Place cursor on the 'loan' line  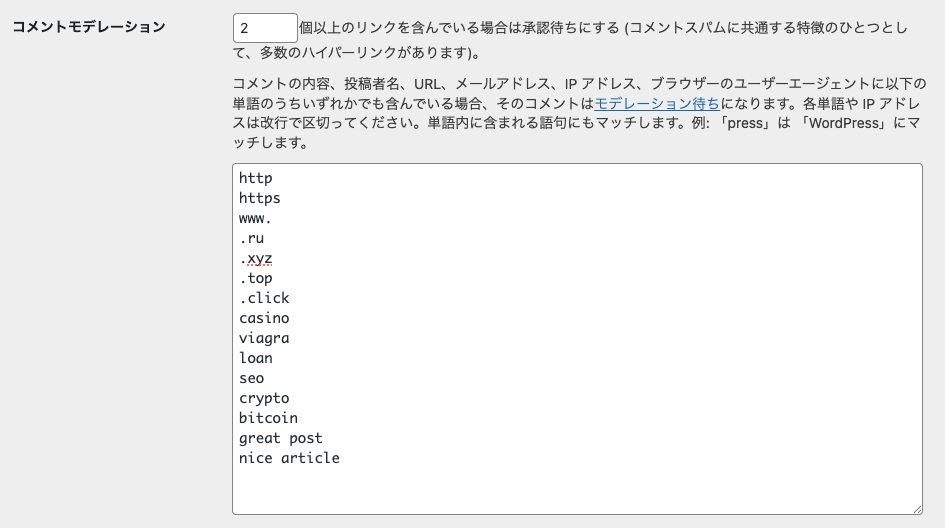point(256,358)
